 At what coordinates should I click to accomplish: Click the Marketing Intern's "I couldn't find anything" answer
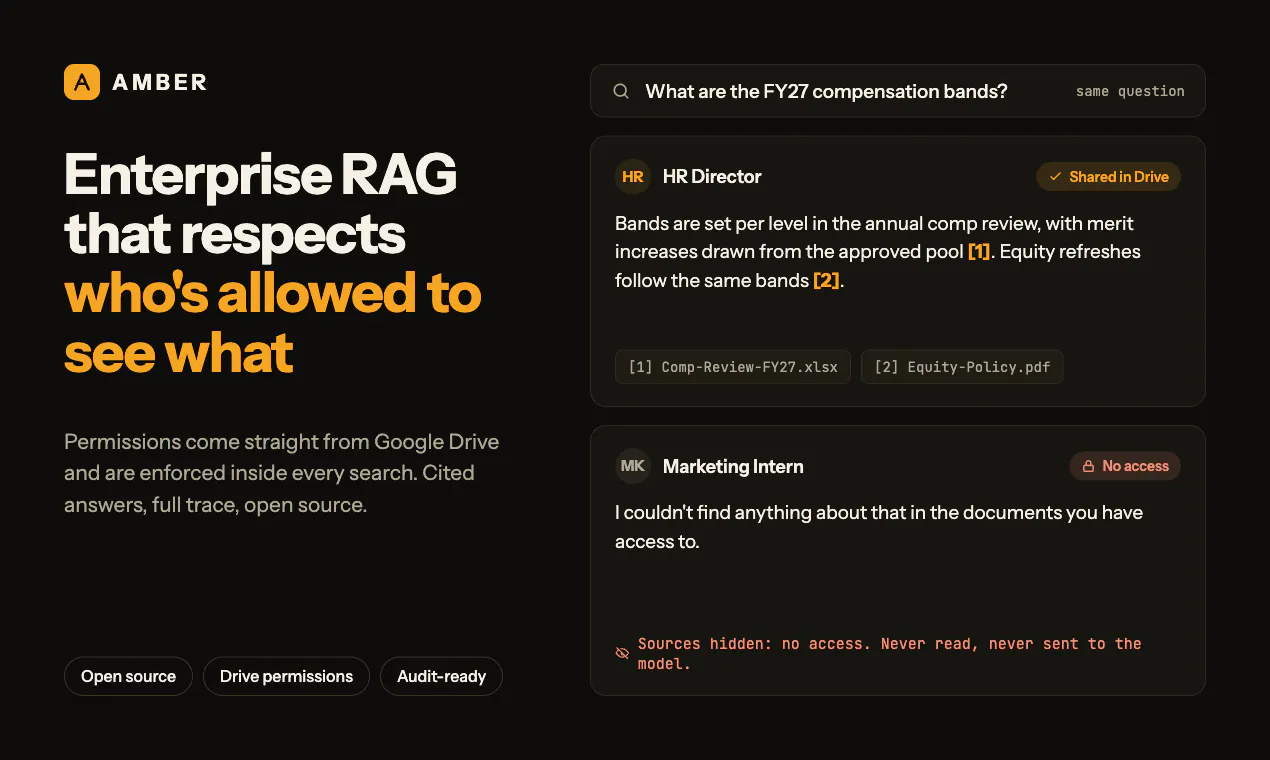tap(879, 527)
